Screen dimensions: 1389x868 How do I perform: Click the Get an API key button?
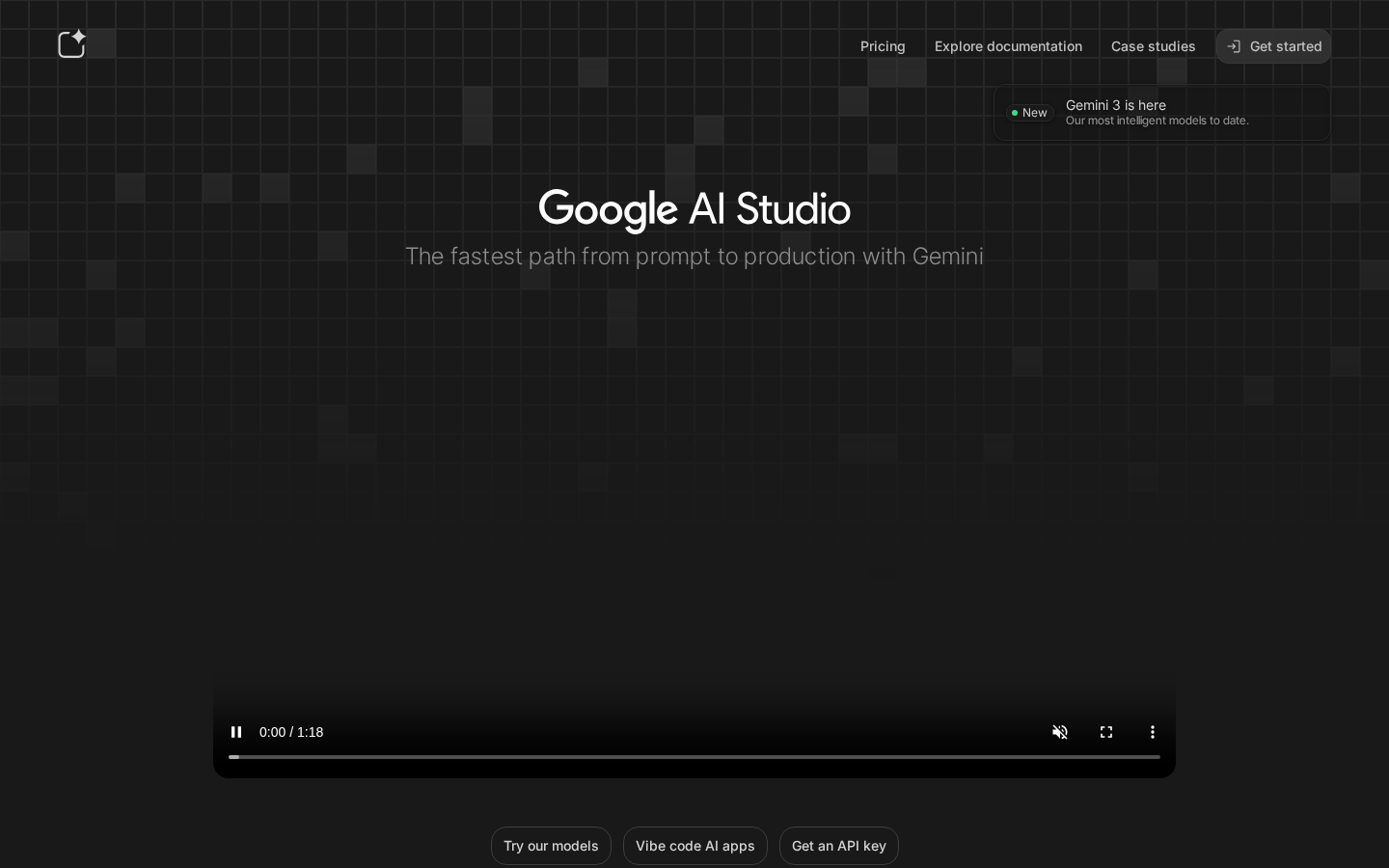coord(838,846)
